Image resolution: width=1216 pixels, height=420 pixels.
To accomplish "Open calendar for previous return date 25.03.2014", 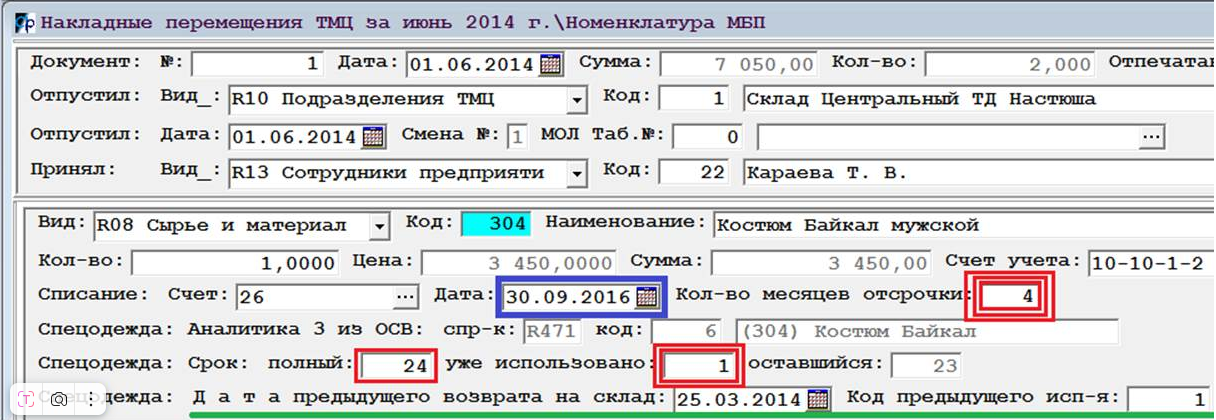I will [818, 400].
